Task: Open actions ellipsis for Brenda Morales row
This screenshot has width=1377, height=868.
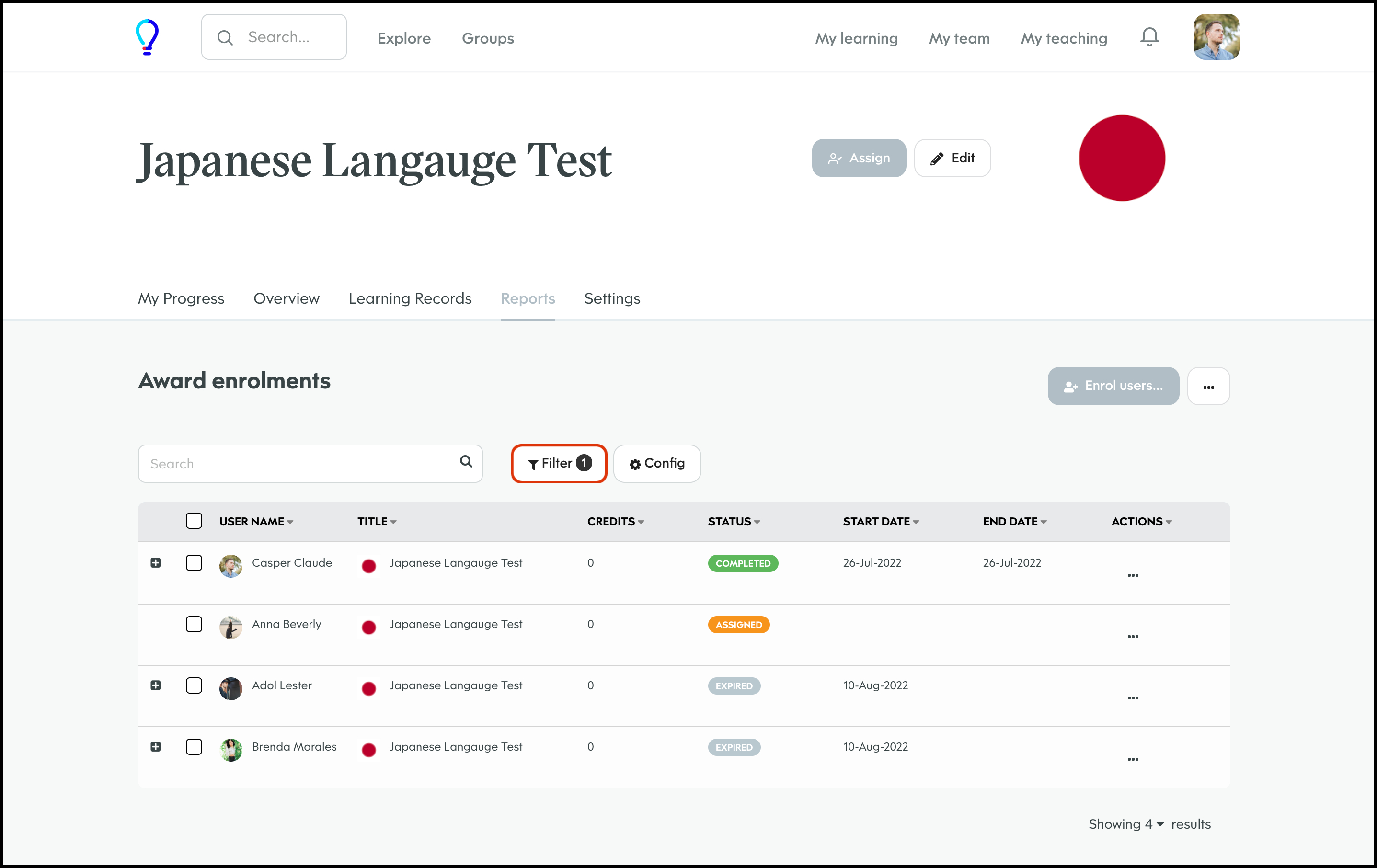Action: (1132, 759)
